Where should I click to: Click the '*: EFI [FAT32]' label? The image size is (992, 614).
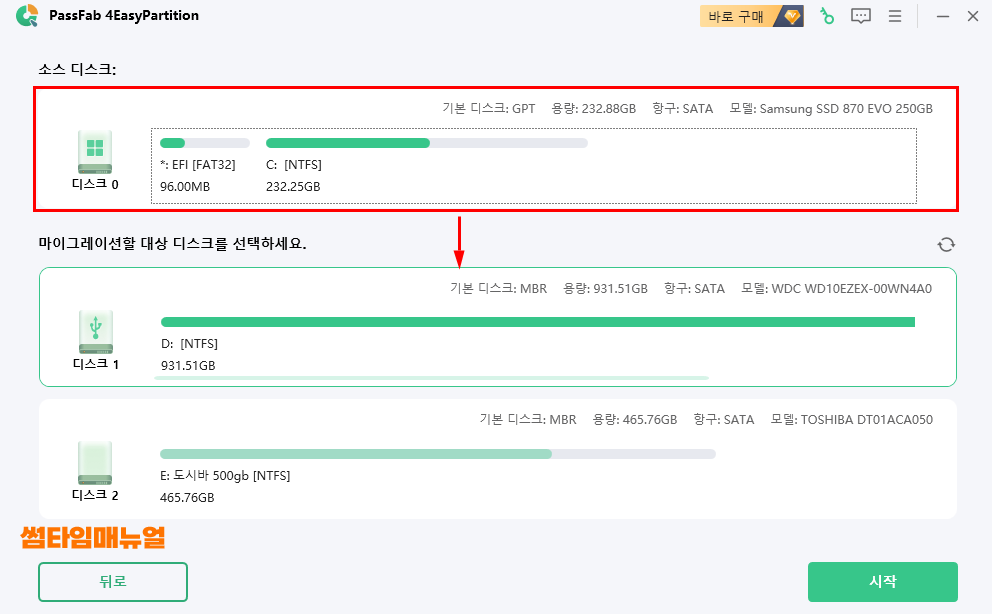pyautogui.click(x=197, y=164)
